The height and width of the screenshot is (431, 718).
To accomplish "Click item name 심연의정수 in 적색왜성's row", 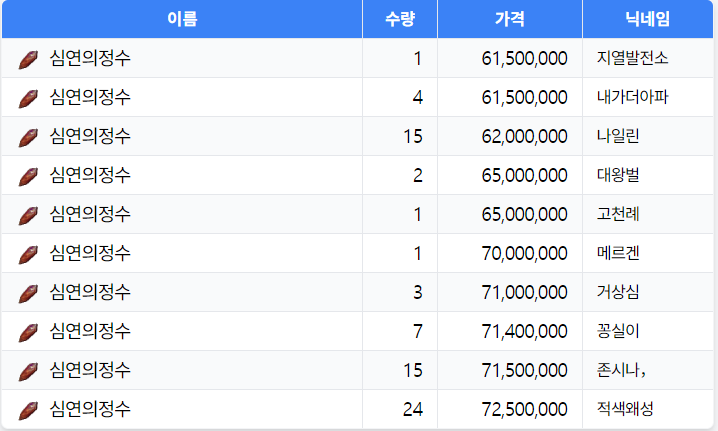I will pyautogui.click(x=90, y=409).
